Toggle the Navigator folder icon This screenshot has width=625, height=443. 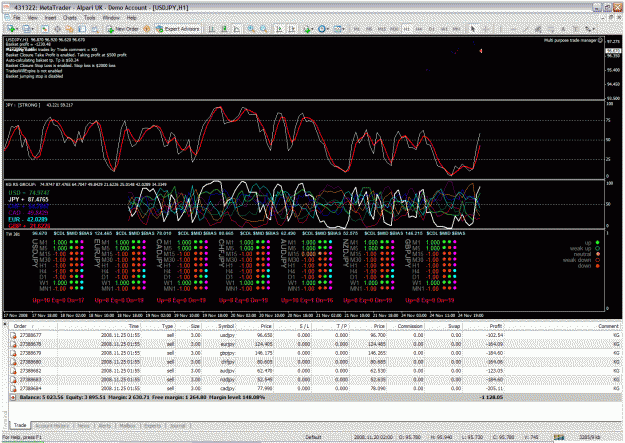[70, 29]
